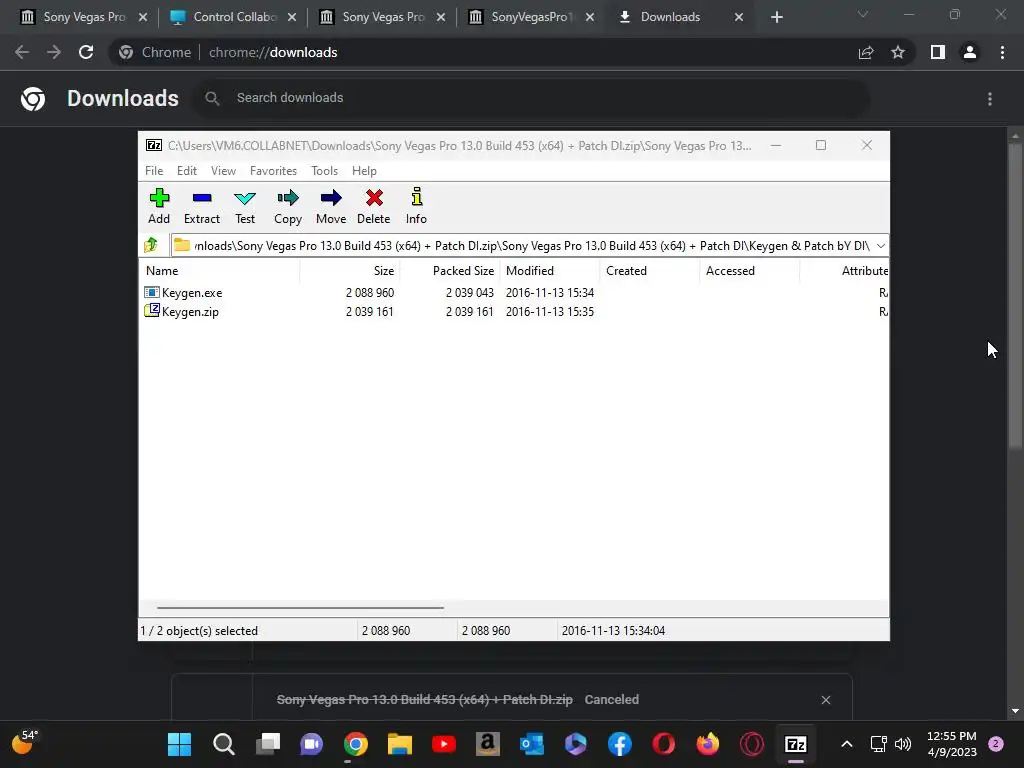Click the up-one-folder icon beside the path
Image resolution: width=1024 pixels, height=768 pixels.
pos(152,245)
